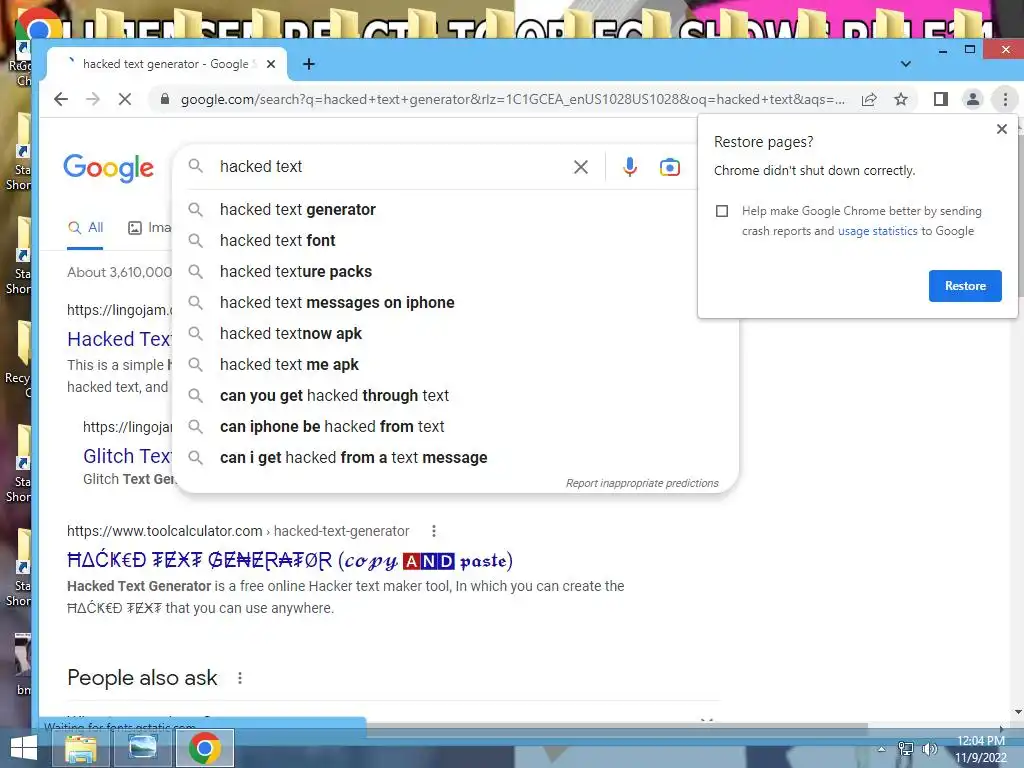Open the 'usage statistics' link

(x=877, y=231)
